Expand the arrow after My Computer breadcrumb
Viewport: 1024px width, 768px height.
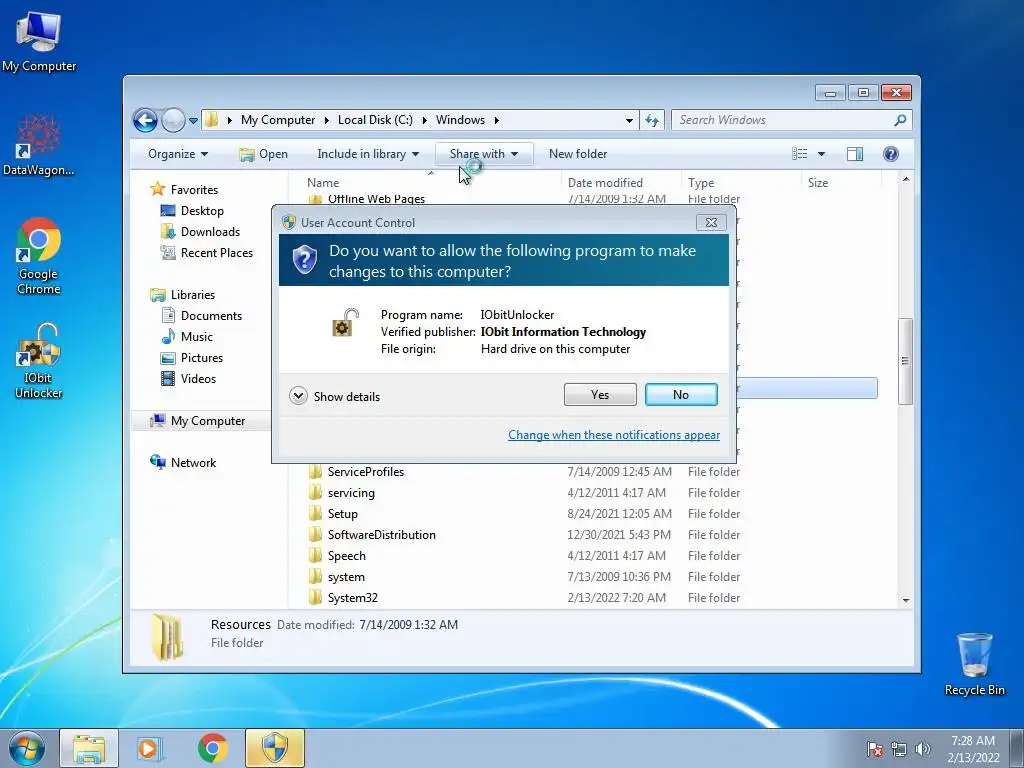(x=327, y=120)
